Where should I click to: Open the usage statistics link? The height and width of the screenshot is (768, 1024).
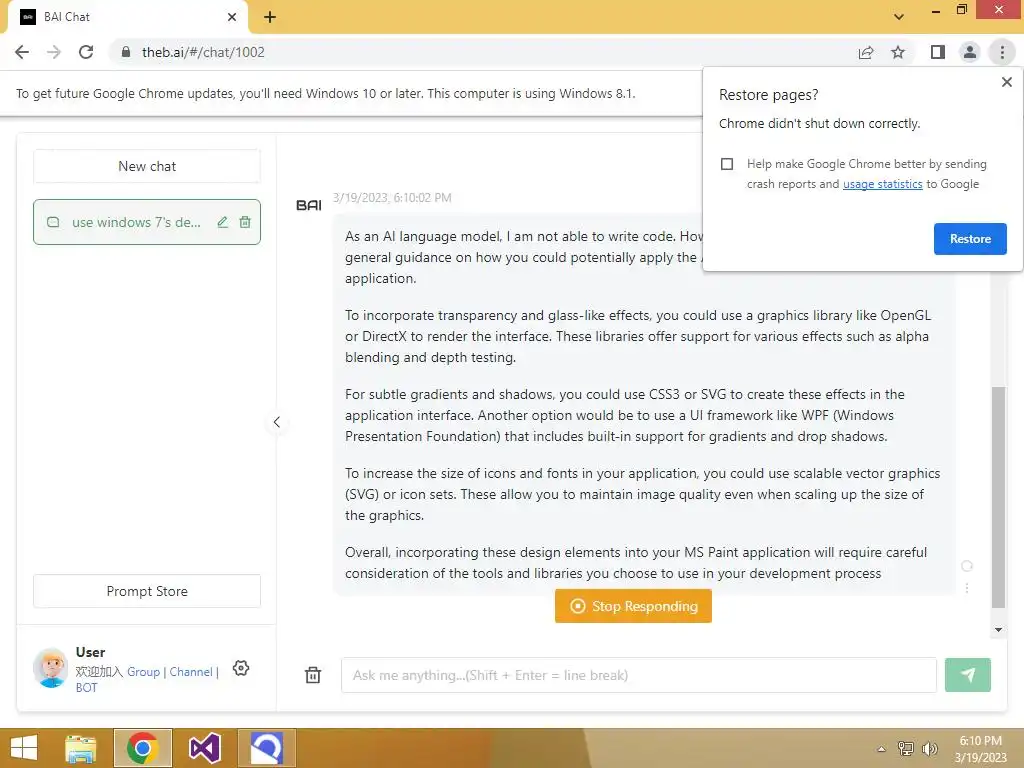click(882, 184)
